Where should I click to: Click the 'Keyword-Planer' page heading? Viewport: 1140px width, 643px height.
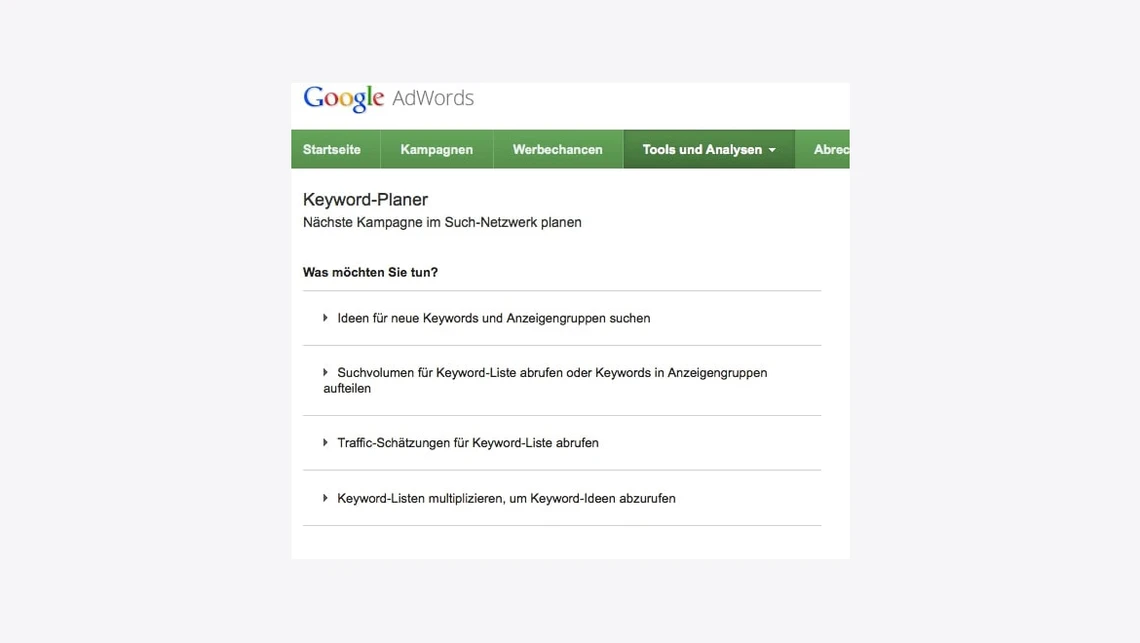(365, 200)
